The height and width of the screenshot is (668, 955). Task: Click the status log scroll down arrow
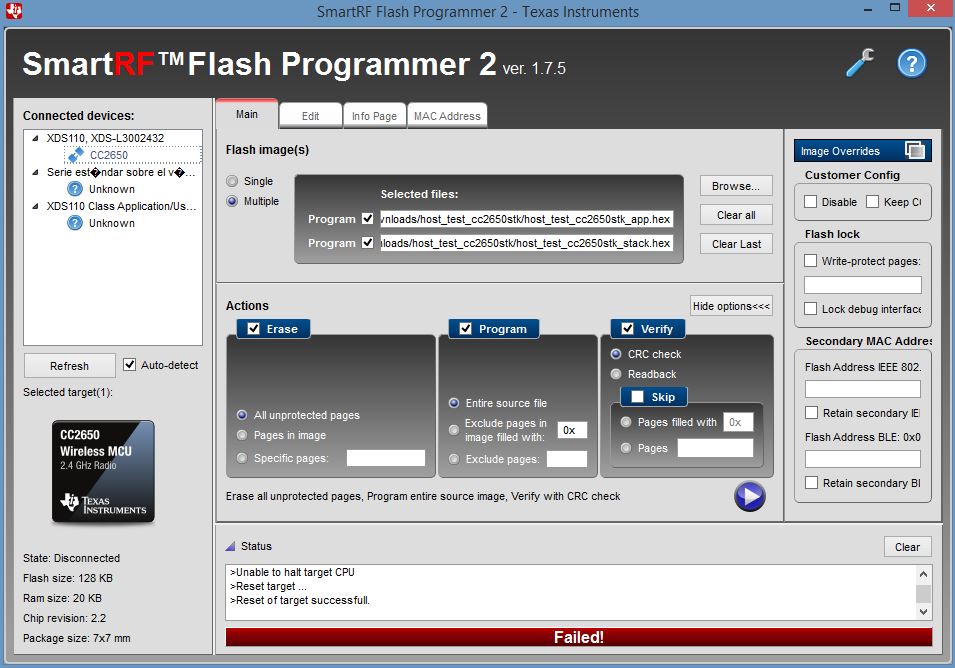(x=923, y=611)
